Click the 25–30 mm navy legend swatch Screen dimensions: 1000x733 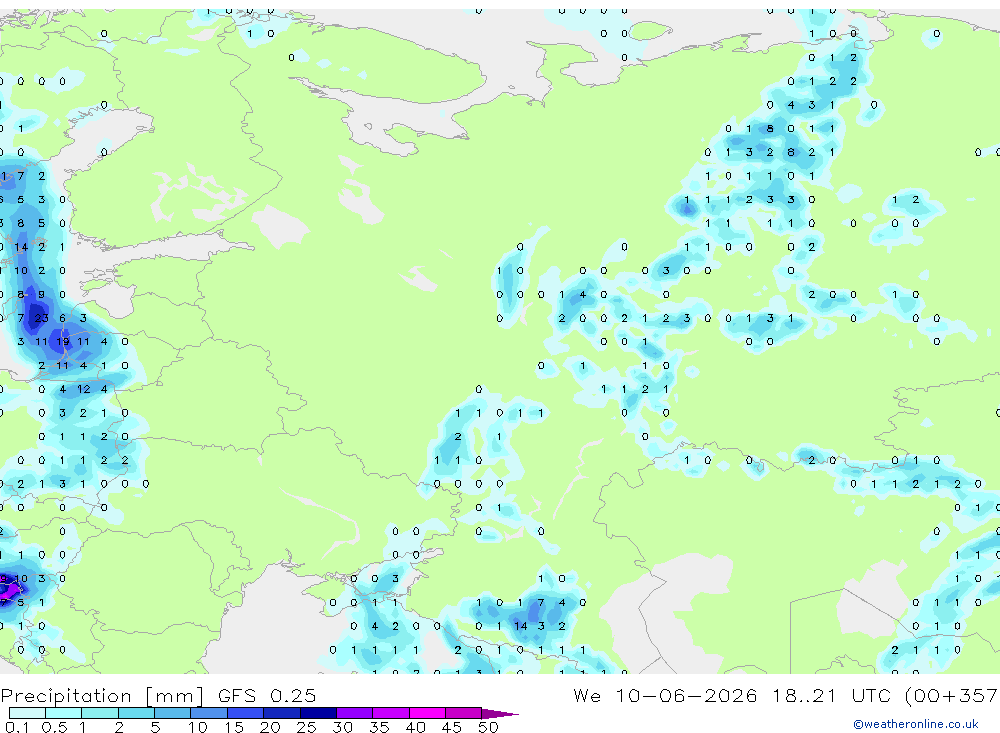point(318,713)
